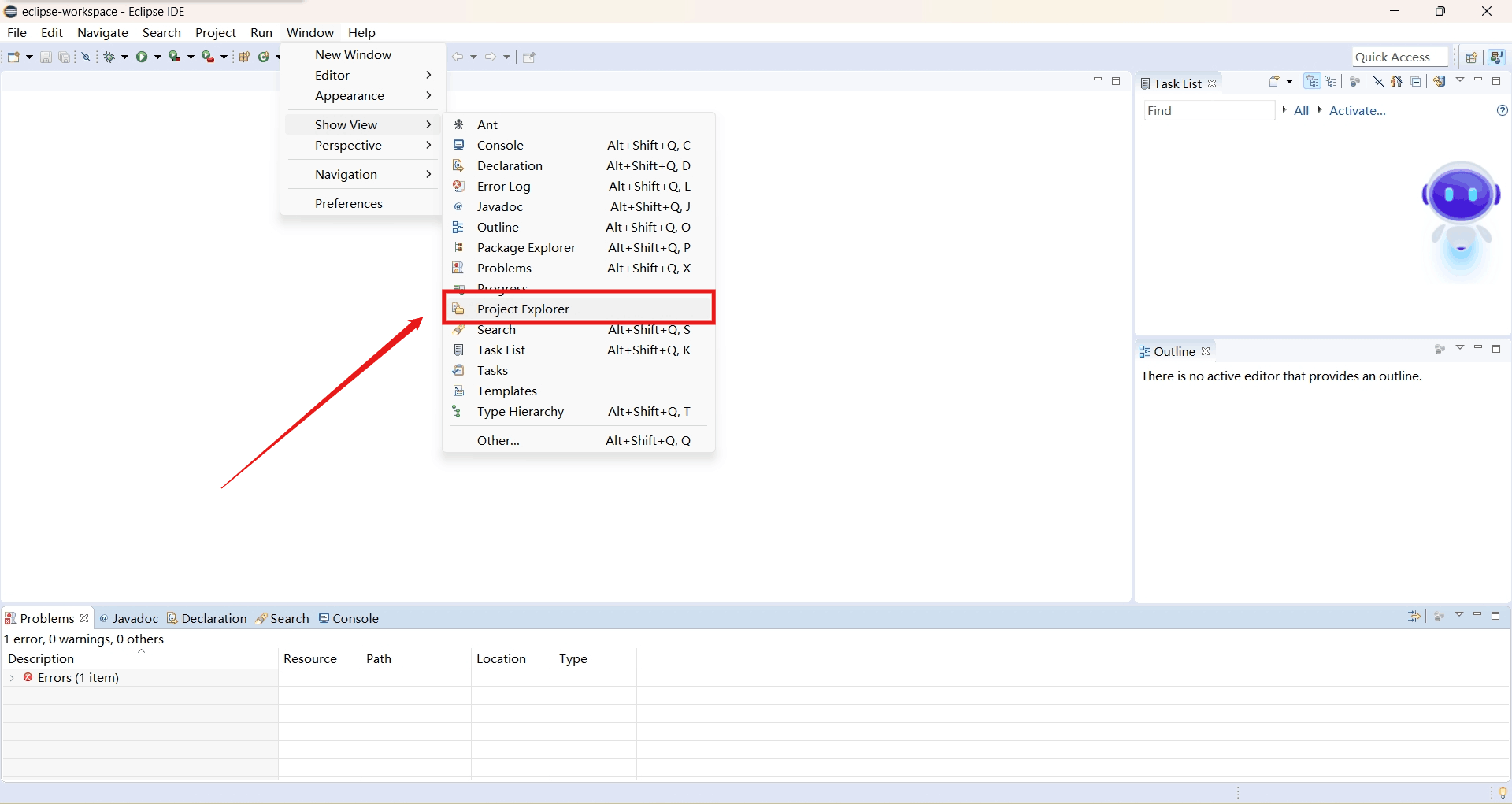Screen dimensions: 1512x804
Task: Toggle Scheduled presentation in Task List
Action: (x=1330, y=81)
